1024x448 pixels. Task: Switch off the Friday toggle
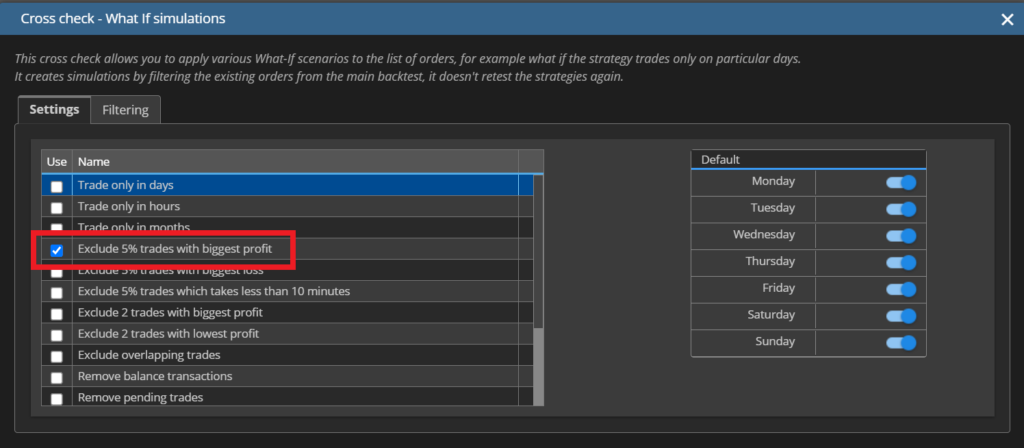click(901, 289)
